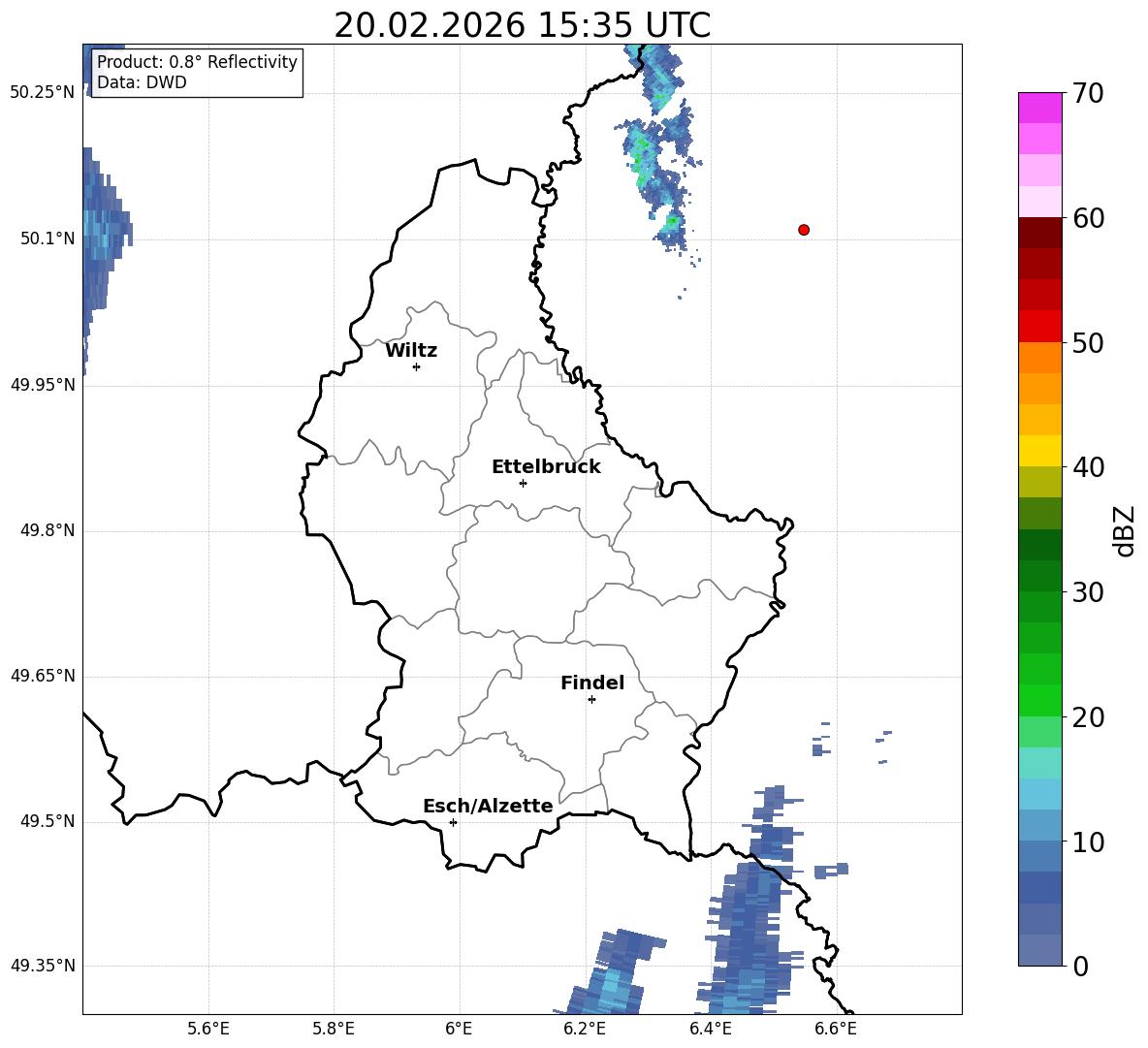Pick the bright red swatch just above 50 dBZ
The width and height of the screenshot is (1148, 1048).
tap(1040, 327)
